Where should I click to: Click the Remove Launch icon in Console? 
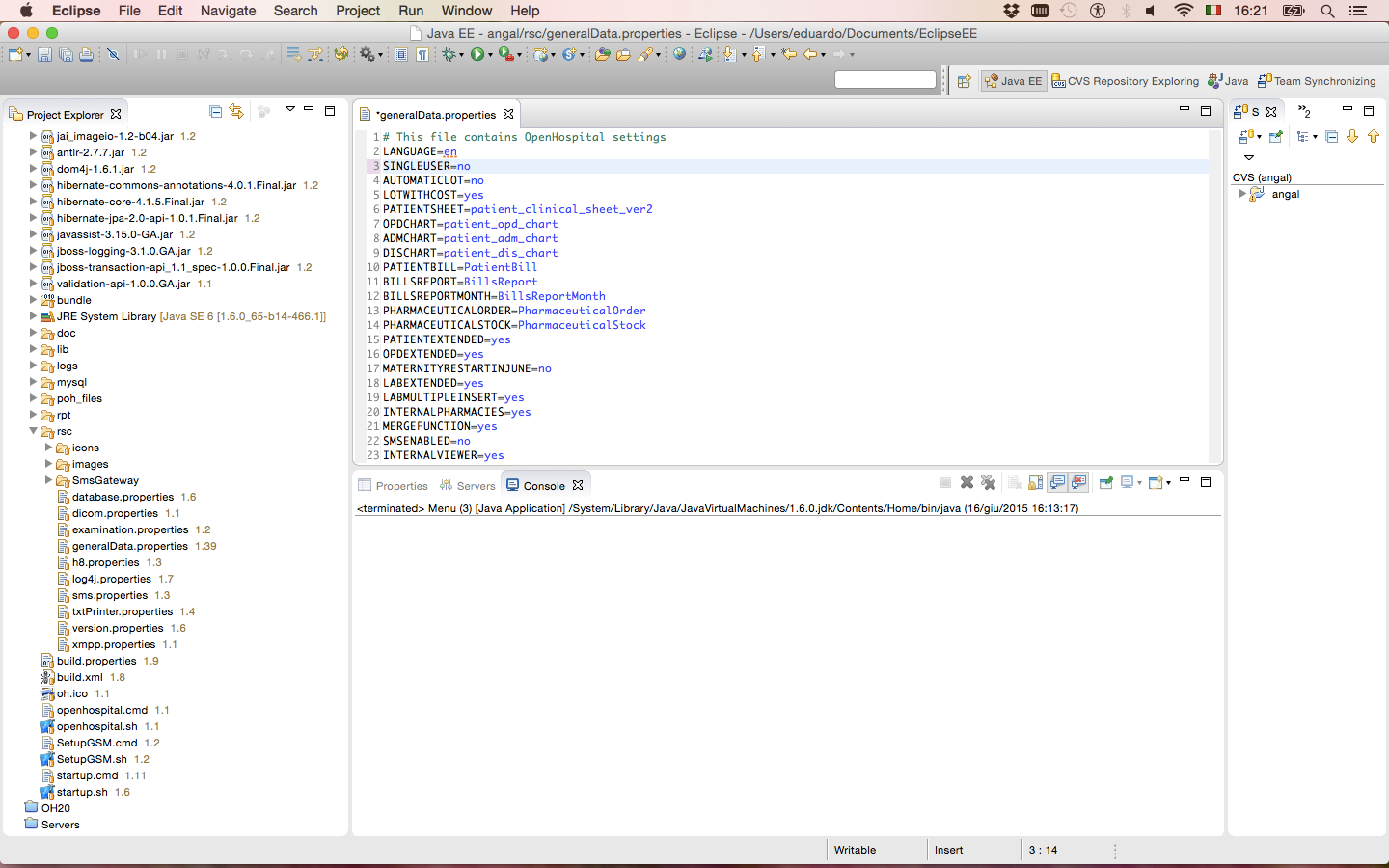coord(967,482)
